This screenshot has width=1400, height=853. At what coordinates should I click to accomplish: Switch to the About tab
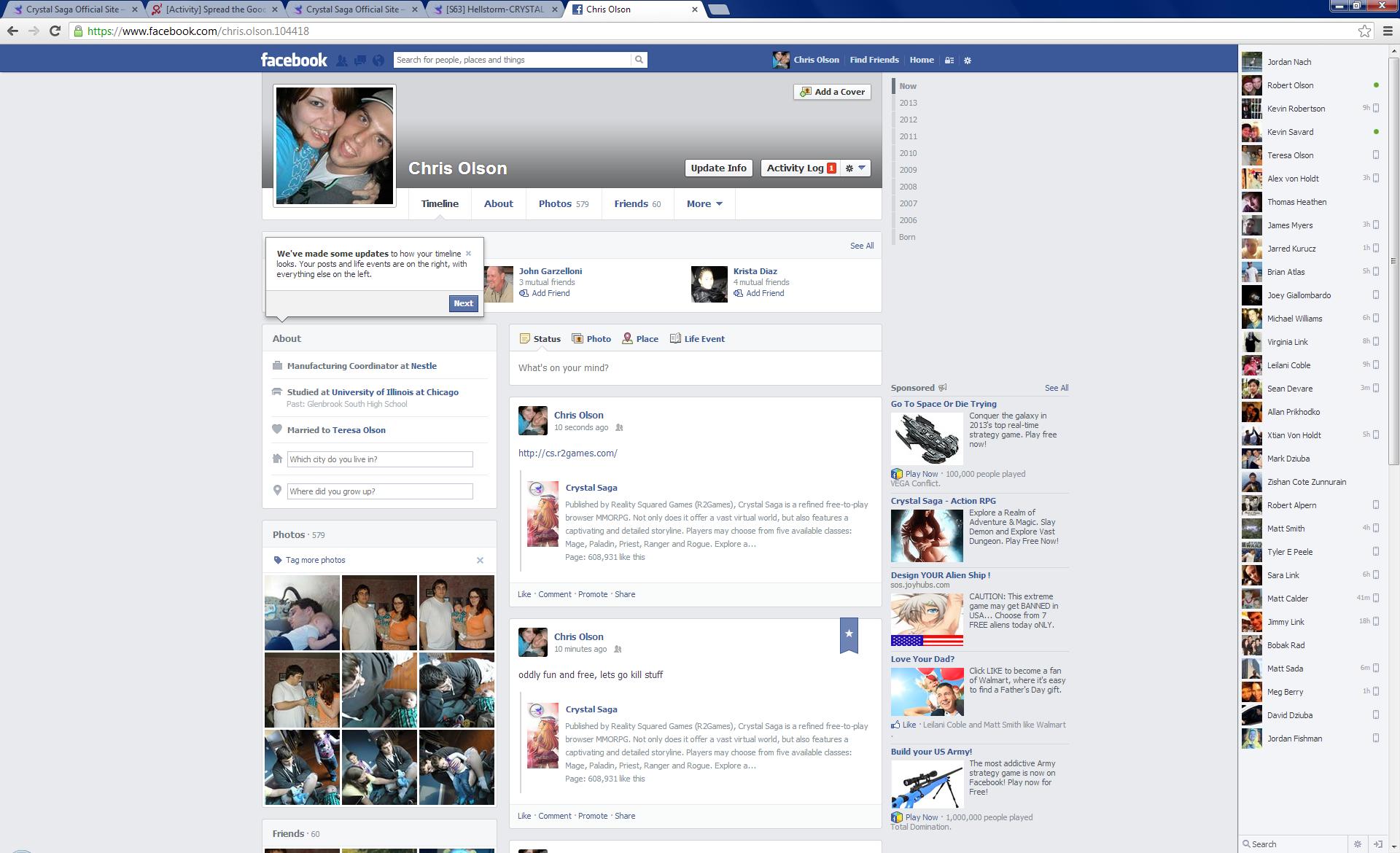[498, 204]
